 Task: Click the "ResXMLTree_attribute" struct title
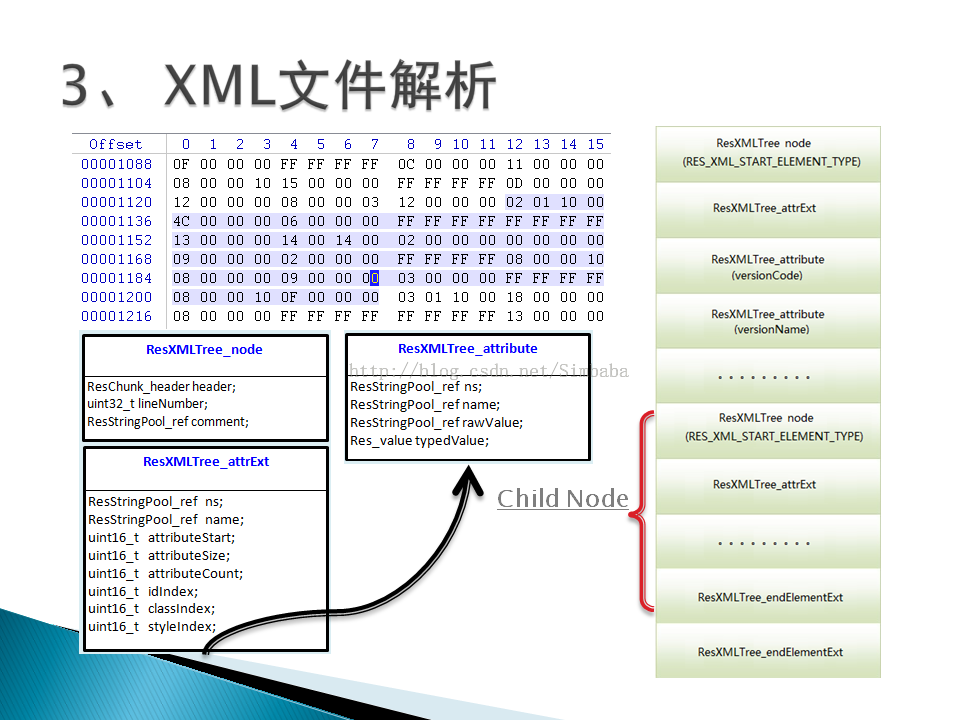pyautogui.click(x=468, y=348)
